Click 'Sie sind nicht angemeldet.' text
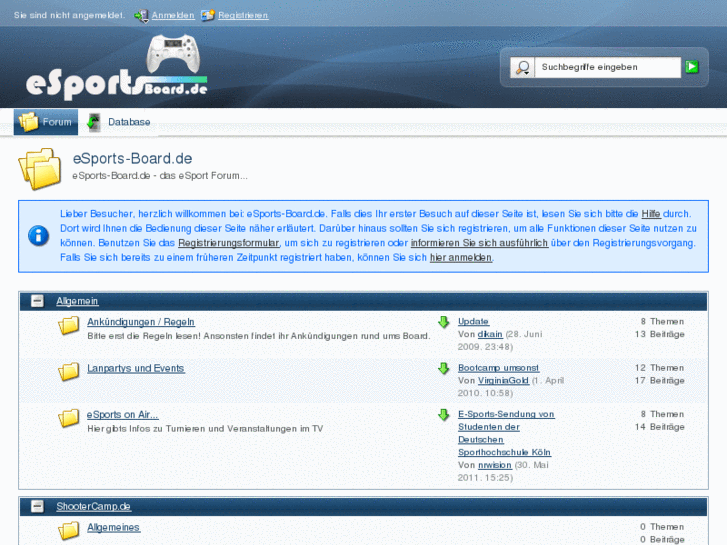727x545 pixels. (x=70, y=15)
